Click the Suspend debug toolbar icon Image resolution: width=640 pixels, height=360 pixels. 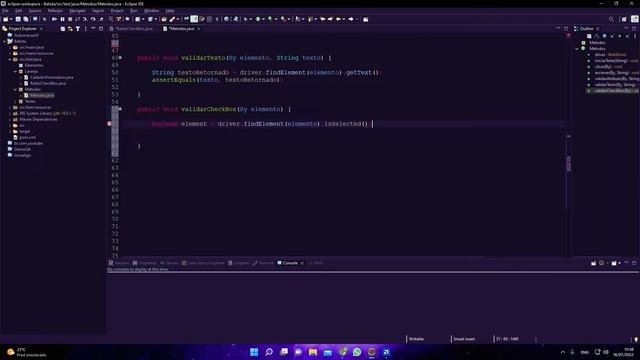(62, 19)
